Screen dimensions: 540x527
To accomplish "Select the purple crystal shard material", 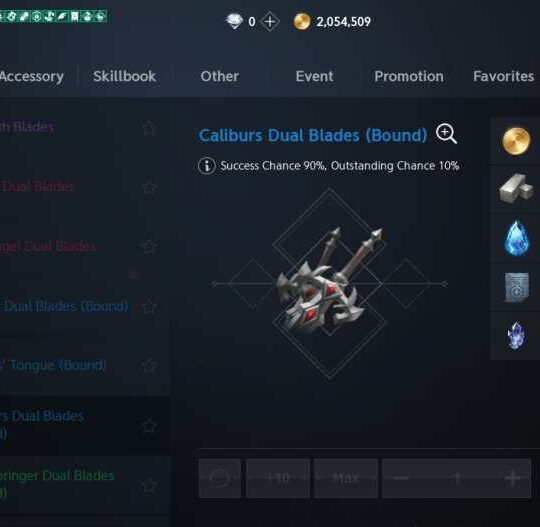I will (516, 336).
